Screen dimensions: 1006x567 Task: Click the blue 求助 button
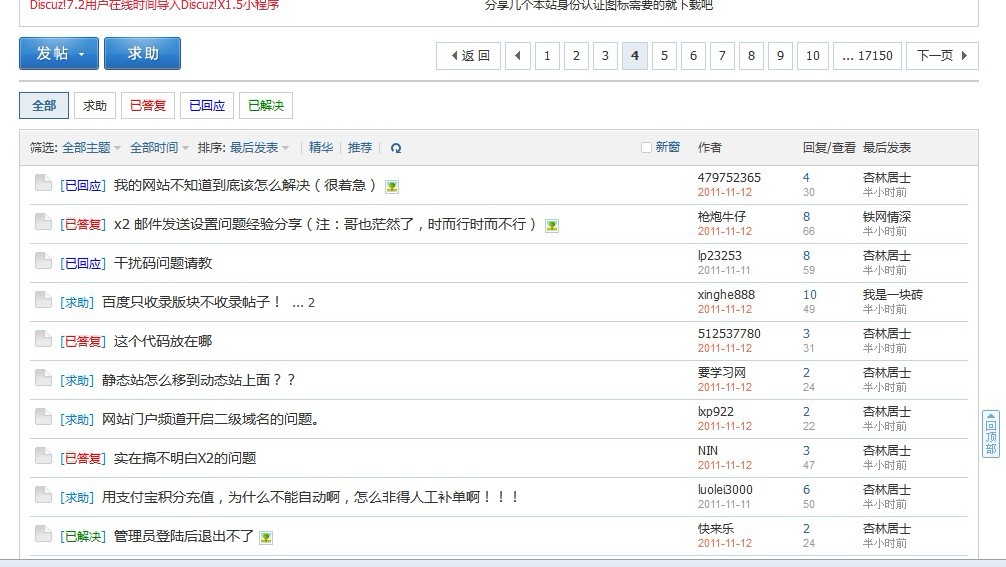pyautogui.click(x=142, y=53)
